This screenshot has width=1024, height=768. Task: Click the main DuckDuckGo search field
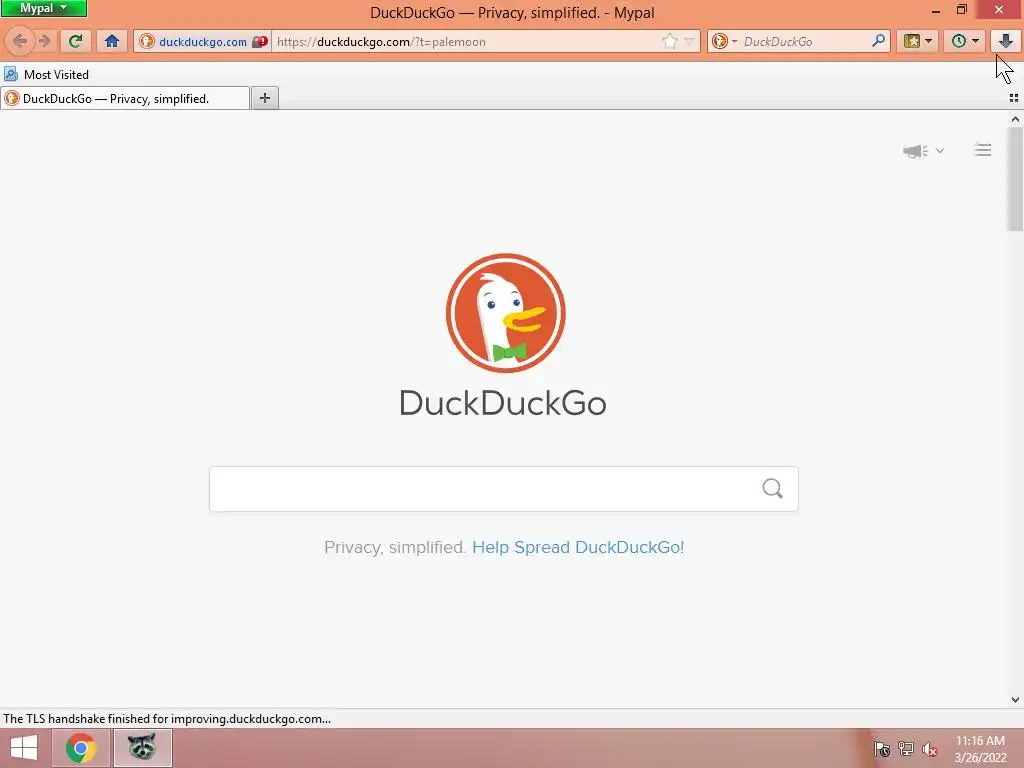point(504,488)
